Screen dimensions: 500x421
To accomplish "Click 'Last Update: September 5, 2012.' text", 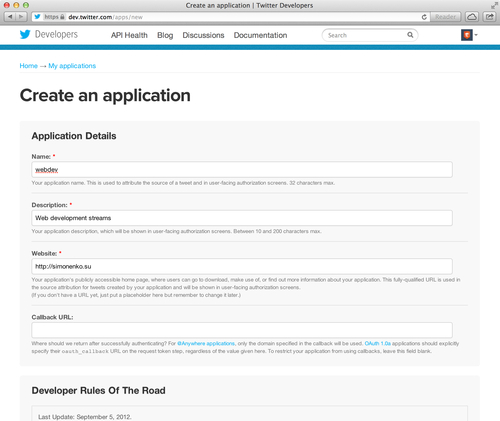I will (85, 417).
